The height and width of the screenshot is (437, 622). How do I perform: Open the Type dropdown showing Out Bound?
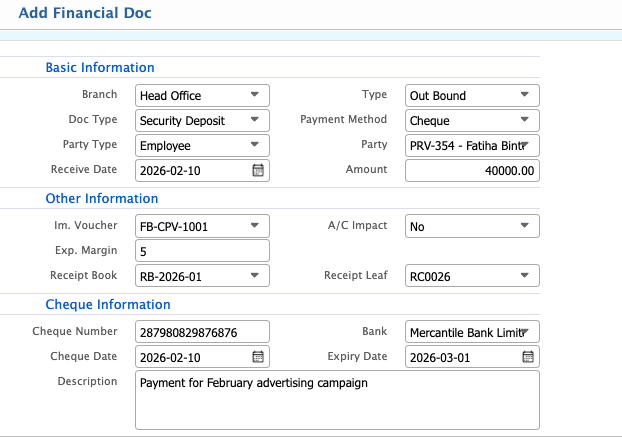tap(472, 96)
